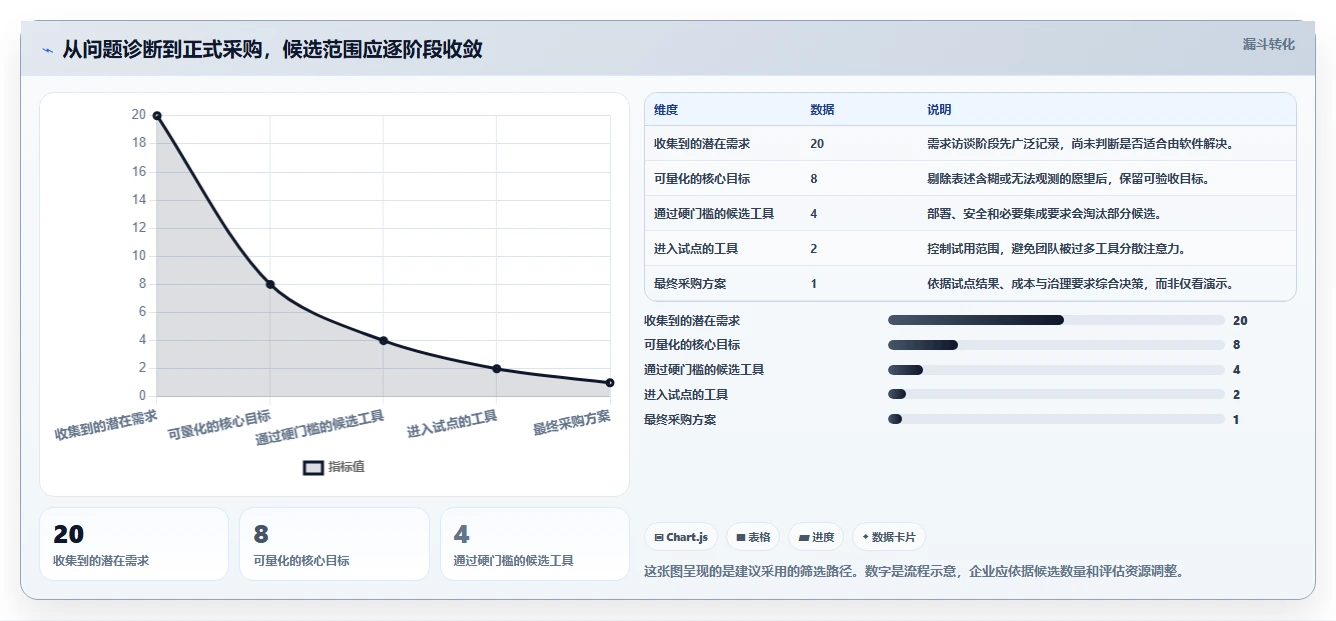Select the table row cell 最终采购方案
The image size is (1336, 621).
pos(690,284)
